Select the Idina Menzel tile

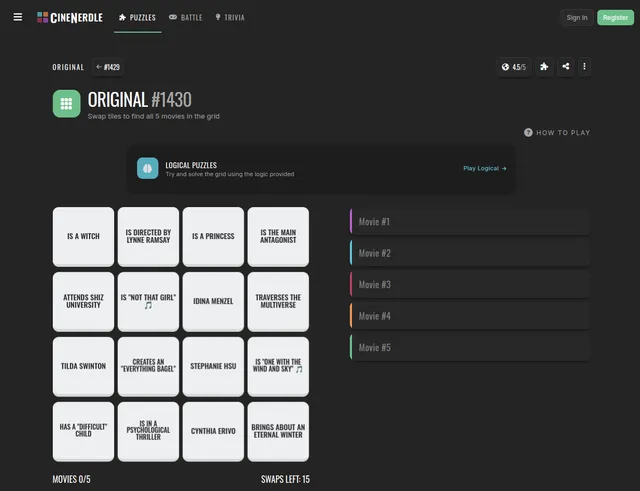pos(213,301)
